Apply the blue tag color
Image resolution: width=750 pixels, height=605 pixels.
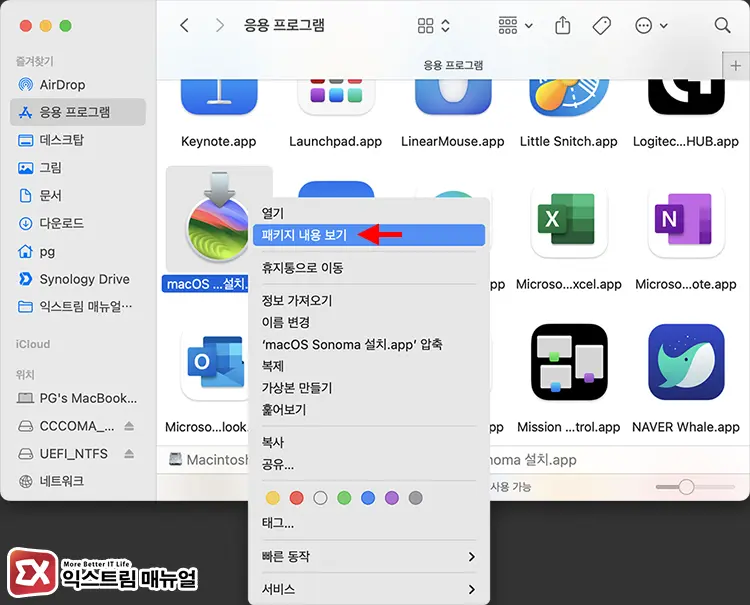point(368,498)
